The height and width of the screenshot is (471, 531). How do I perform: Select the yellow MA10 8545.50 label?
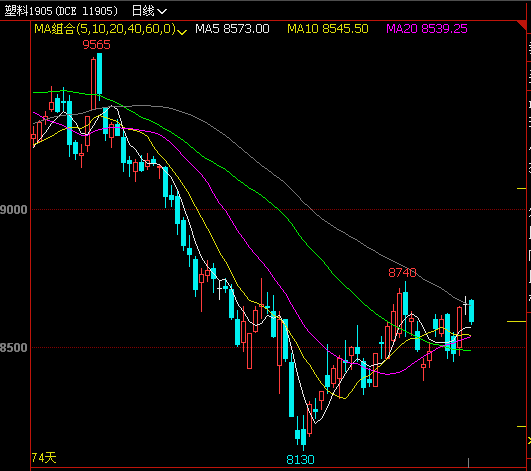tap(327, 29)
